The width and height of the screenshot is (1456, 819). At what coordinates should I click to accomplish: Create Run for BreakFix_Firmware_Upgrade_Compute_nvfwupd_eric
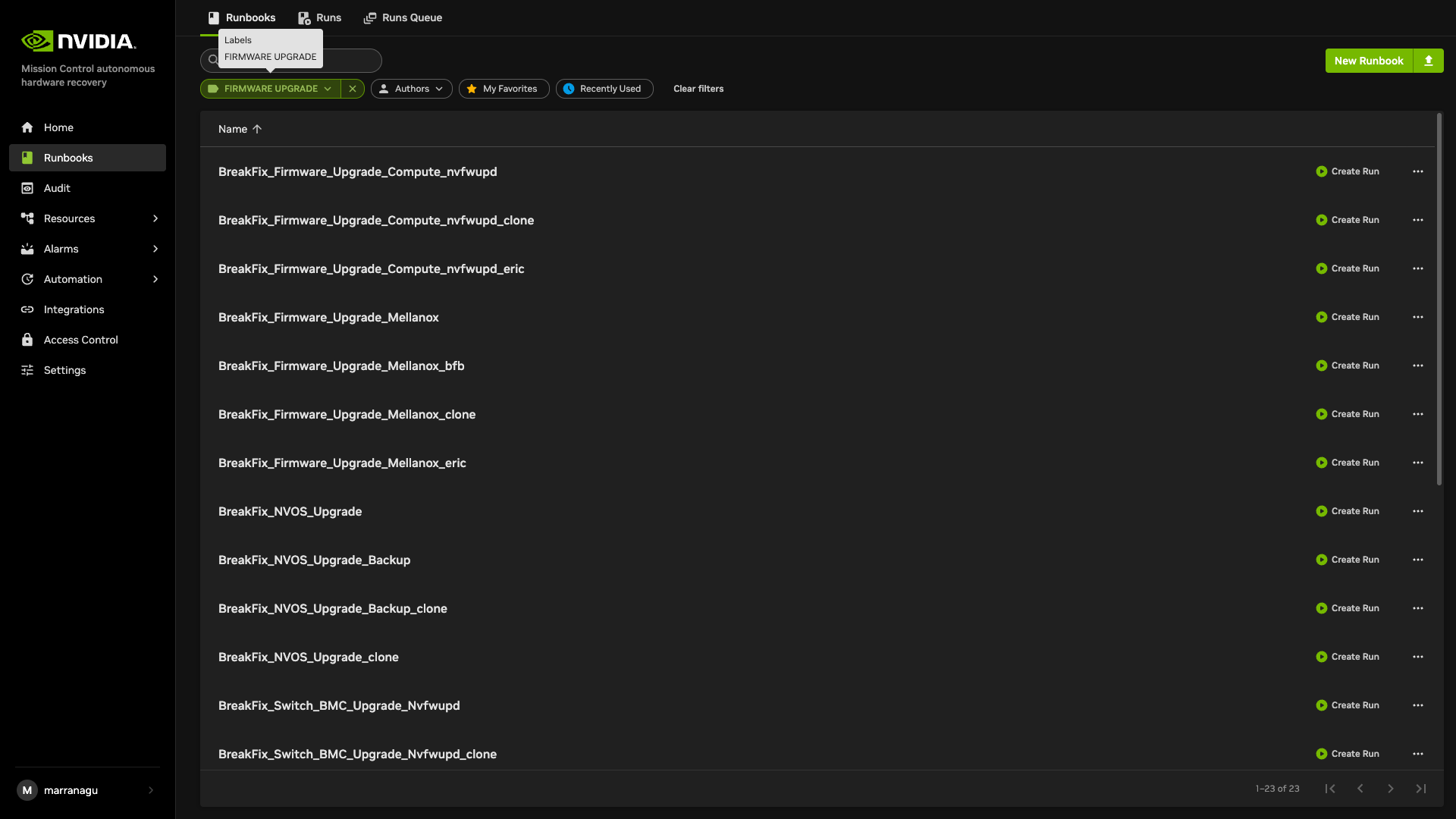1348,268
